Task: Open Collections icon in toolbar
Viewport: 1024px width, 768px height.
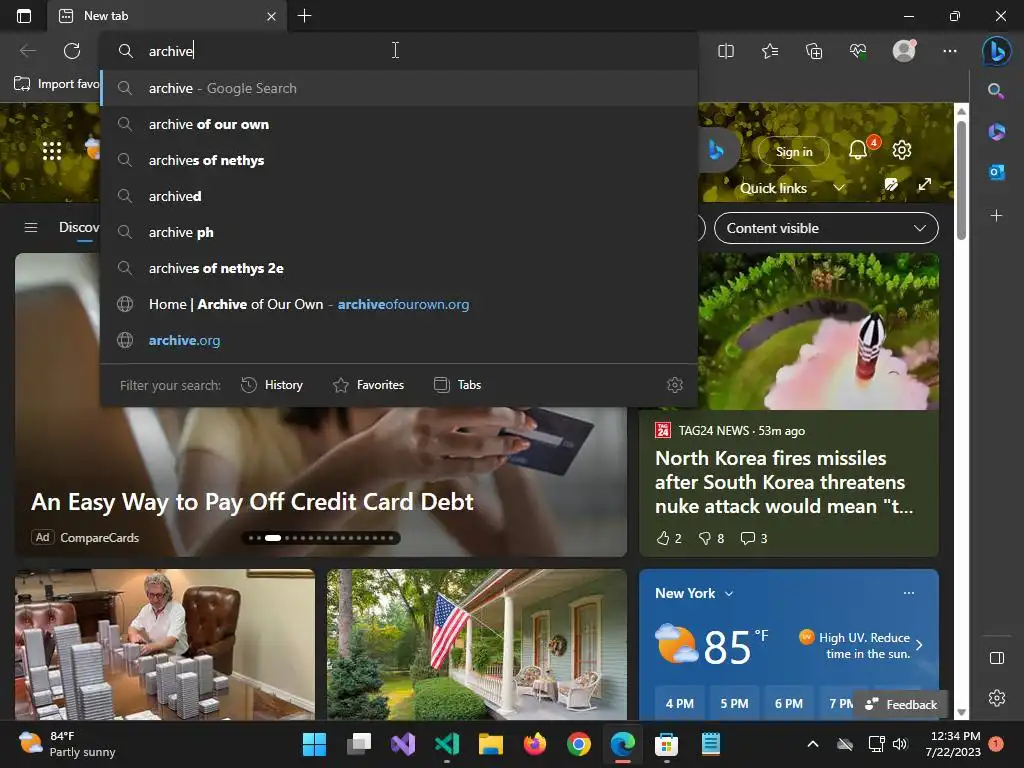Action: (814, 51)
